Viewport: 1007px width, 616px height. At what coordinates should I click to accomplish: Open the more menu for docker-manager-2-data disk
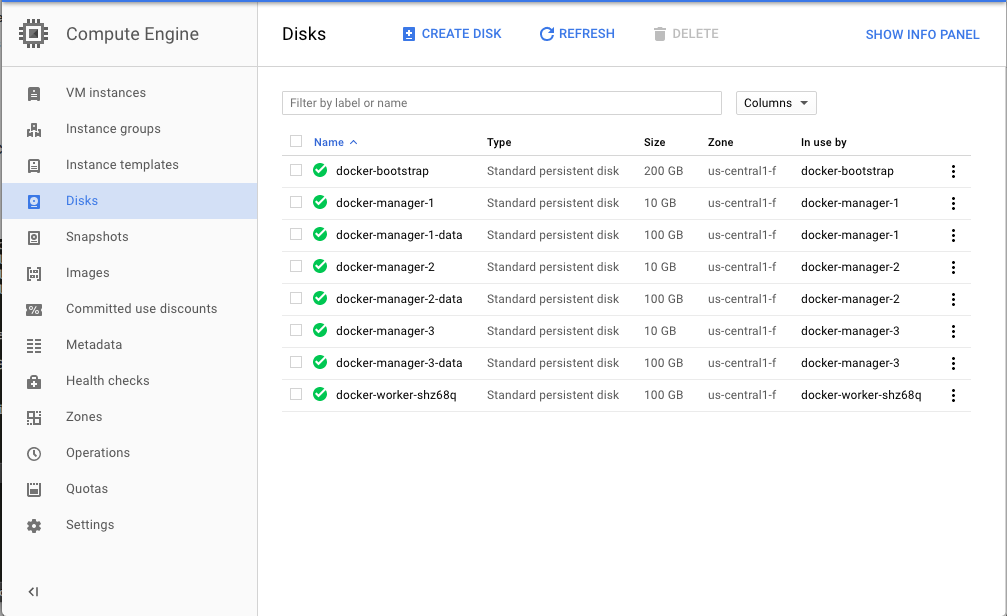tap(953, 299)
